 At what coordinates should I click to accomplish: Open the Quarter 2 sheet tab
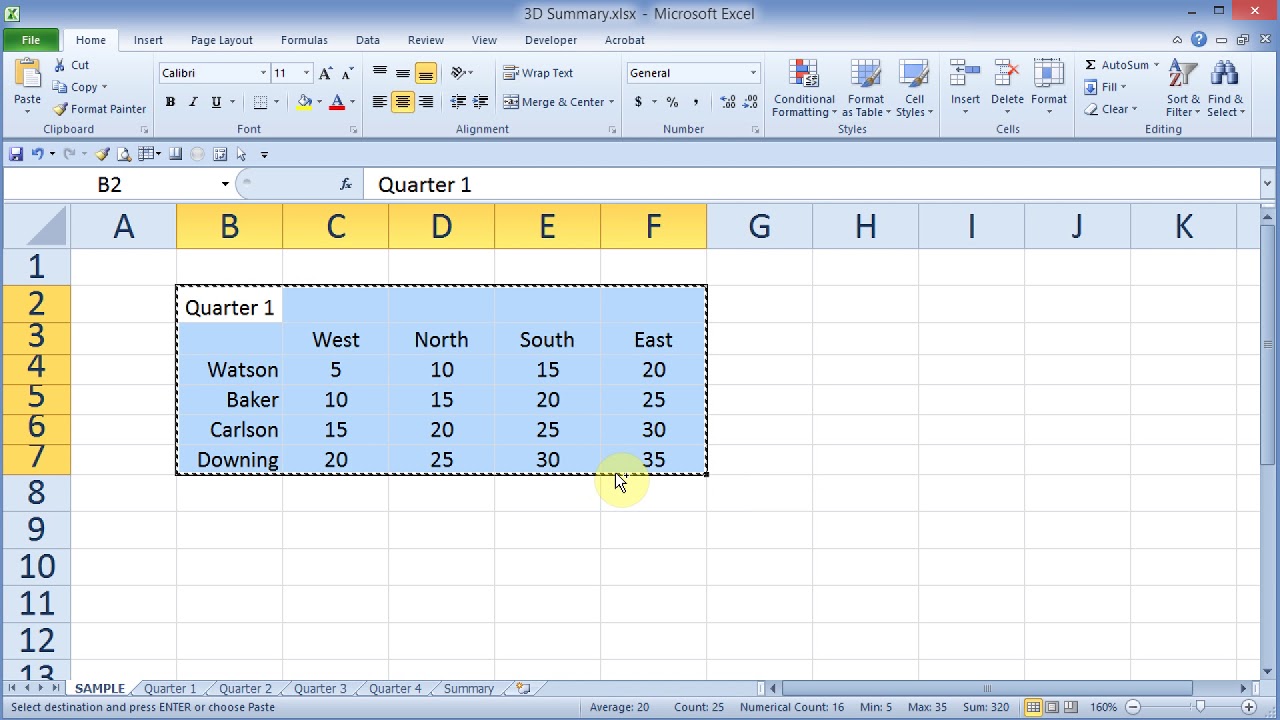pos(245,689)
